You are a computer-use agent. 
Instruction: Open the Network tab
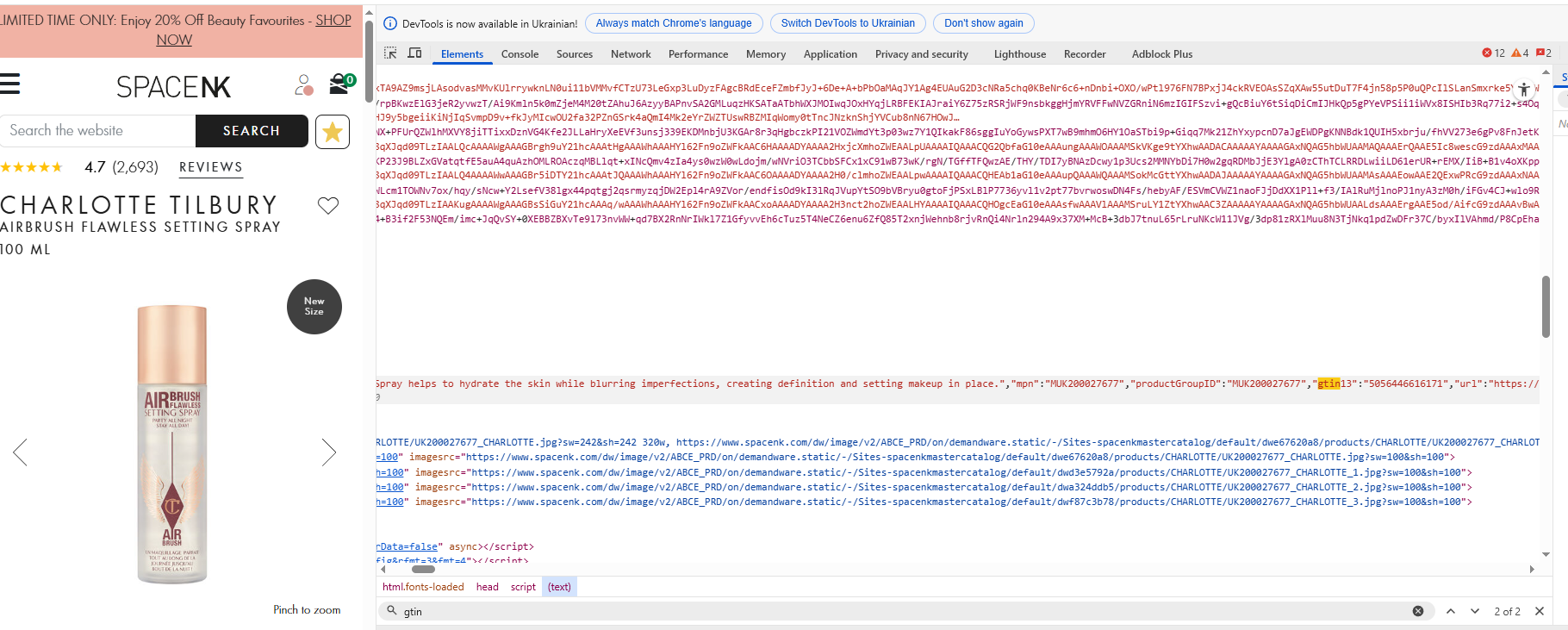pos(631,54)
